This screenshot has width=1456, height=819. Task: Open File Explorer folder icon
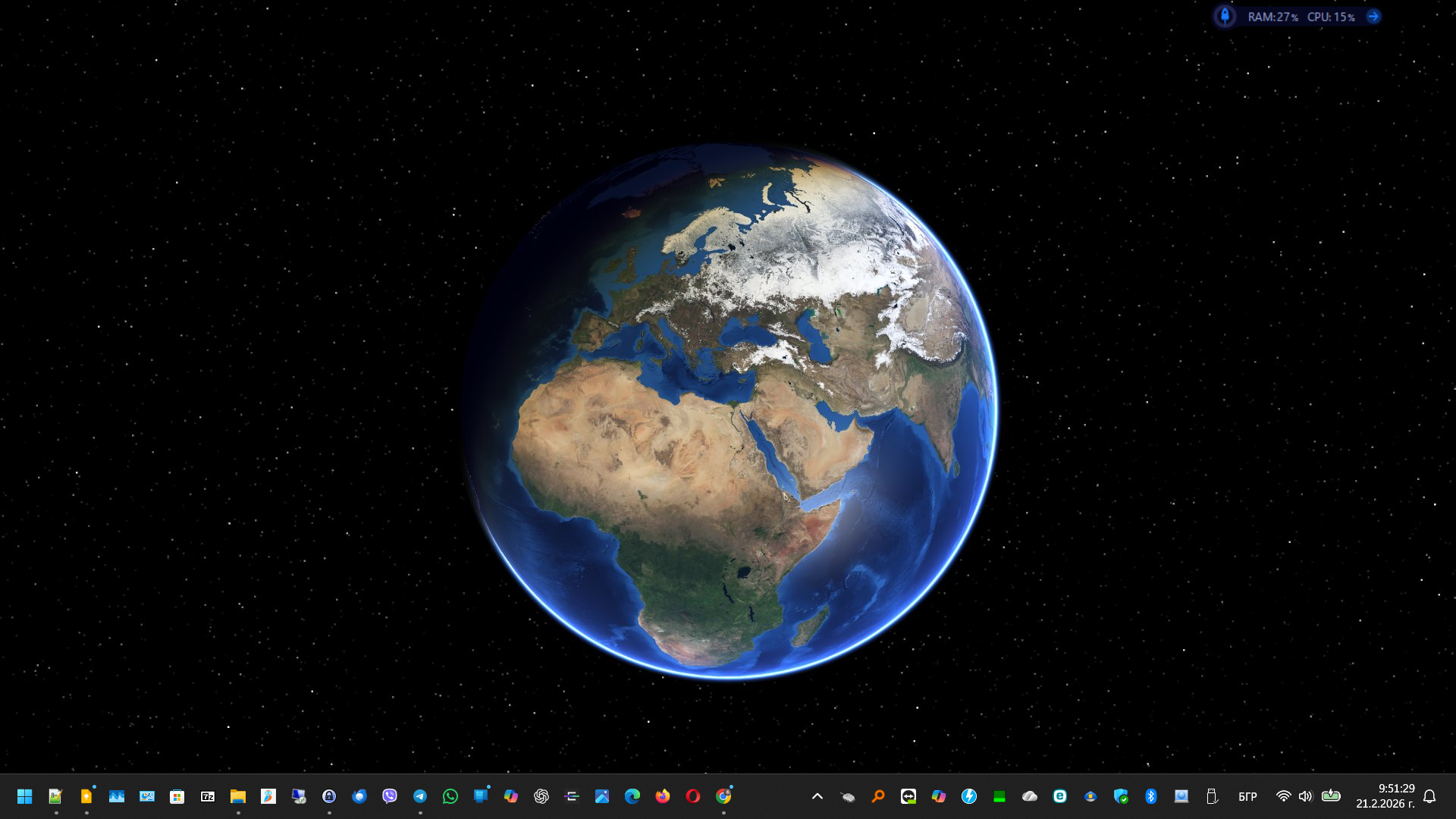238,796
